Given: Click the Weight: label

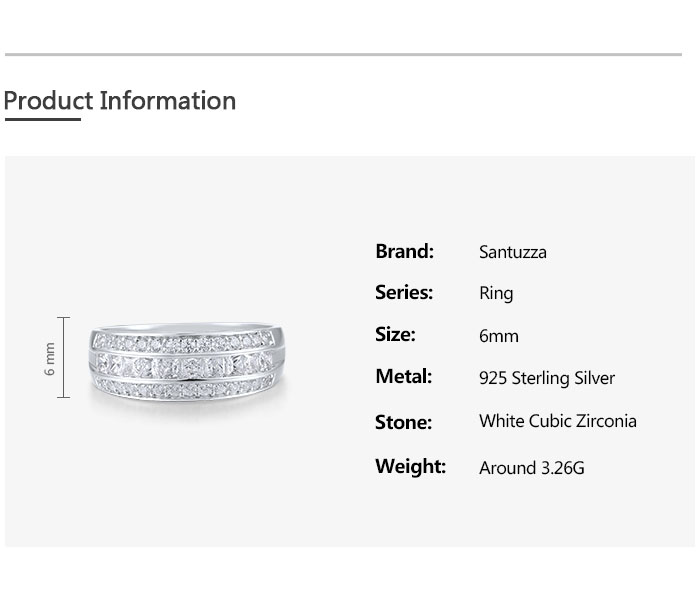Looking at the screenshot, I should pyautogui.click(x=410, y=466).
